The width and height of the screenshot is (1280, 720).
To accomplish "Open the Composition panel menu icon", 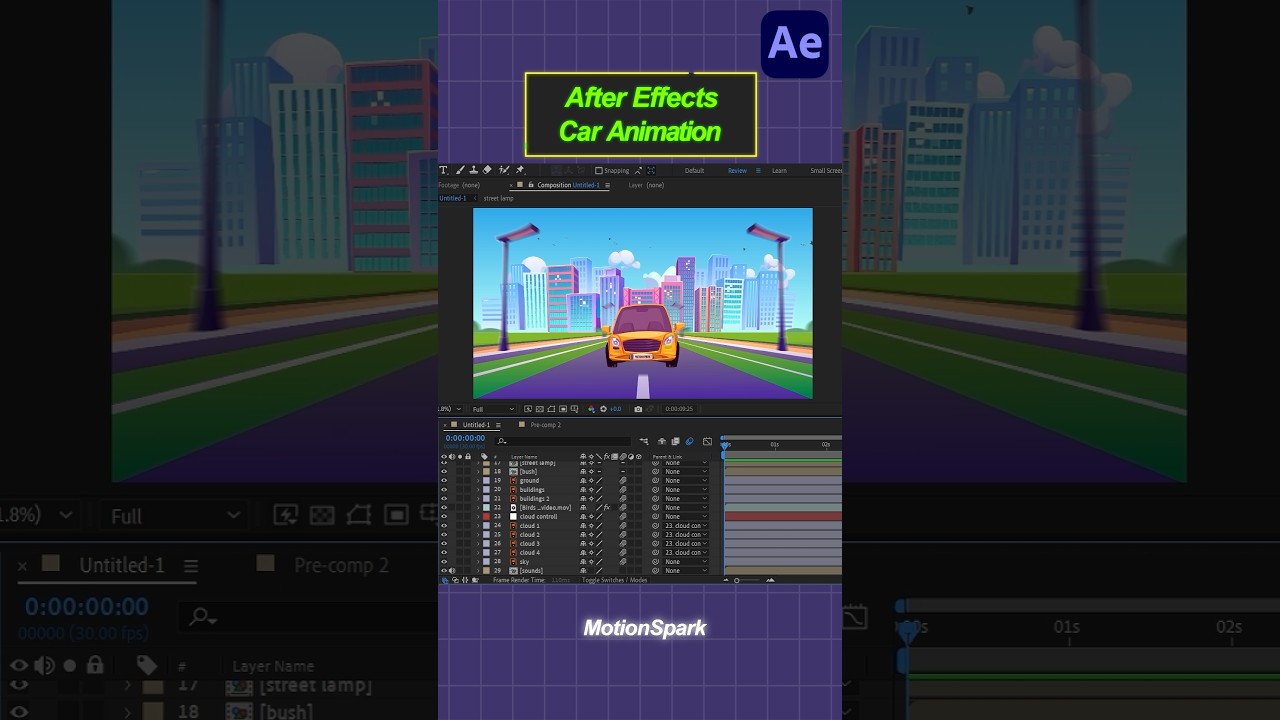I will 607,185.
